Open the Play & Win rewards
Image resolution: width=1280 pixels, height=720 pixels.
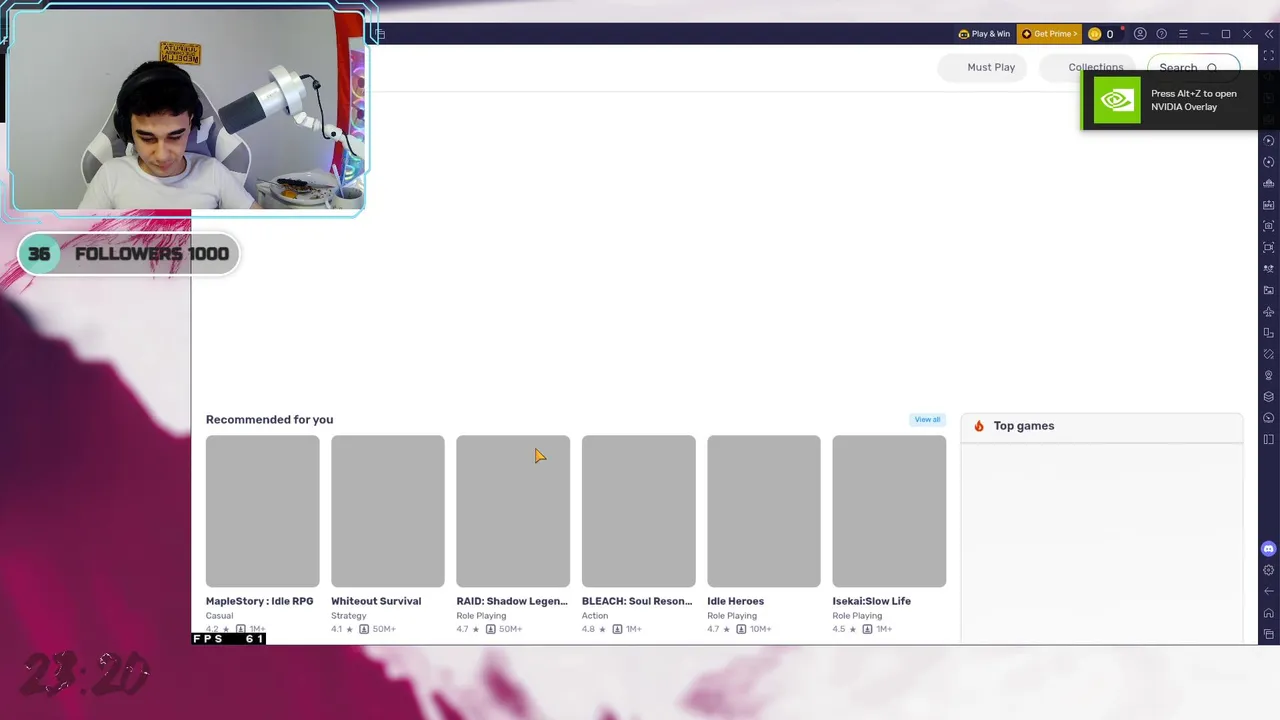[984, 34]
